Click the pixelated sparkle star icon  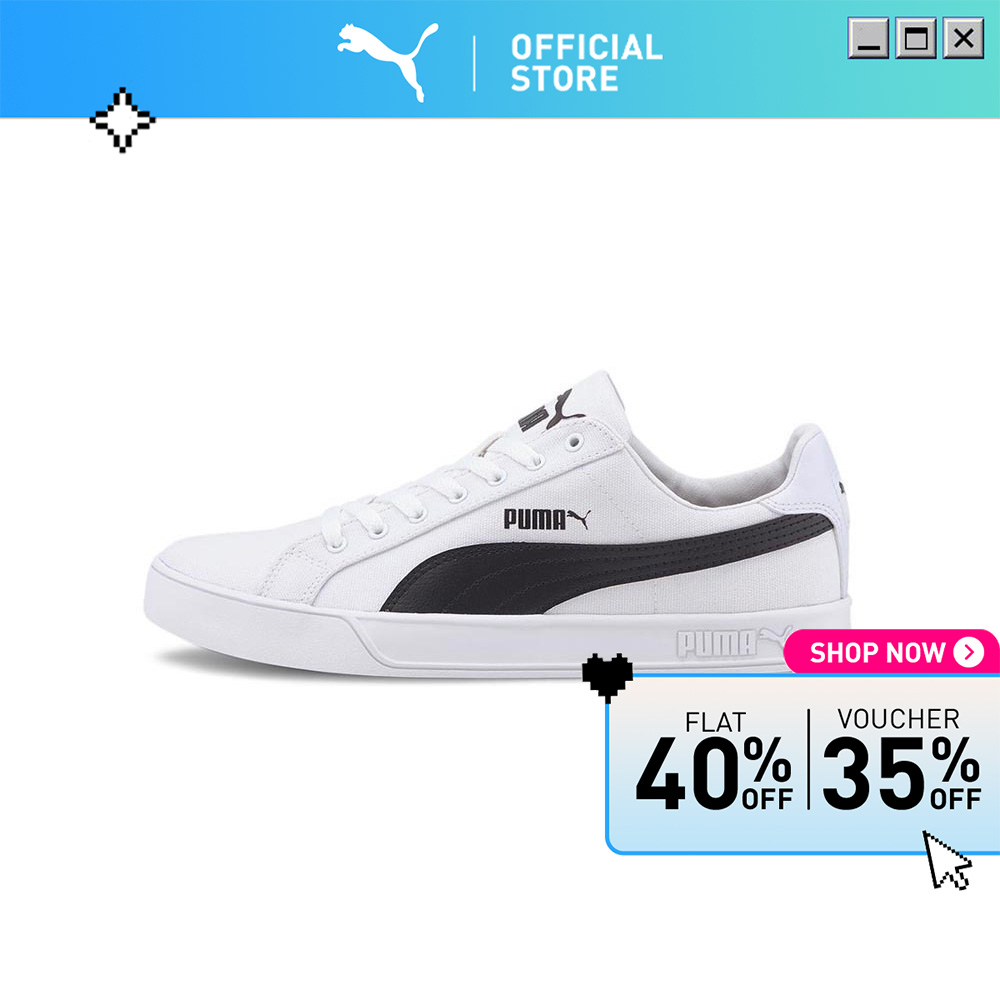[x=122, y=120]
